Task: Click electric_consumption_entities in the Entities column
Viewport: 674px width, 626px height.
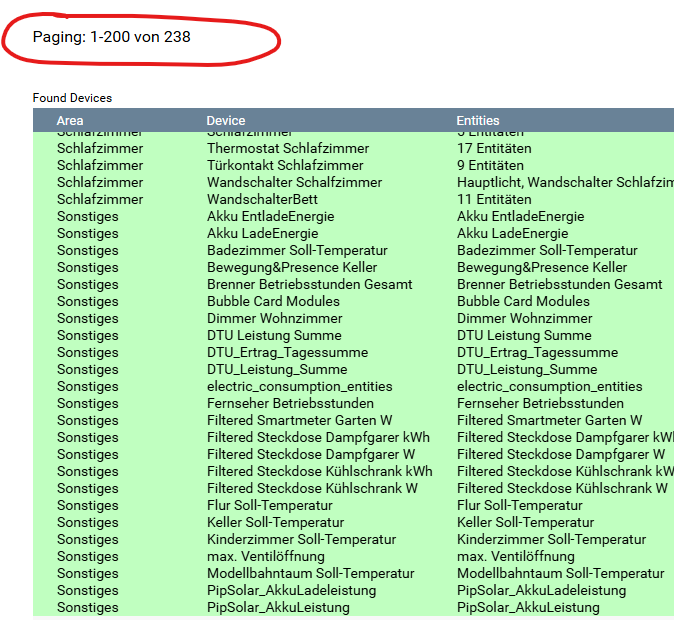Action: [x=549, y=386]
